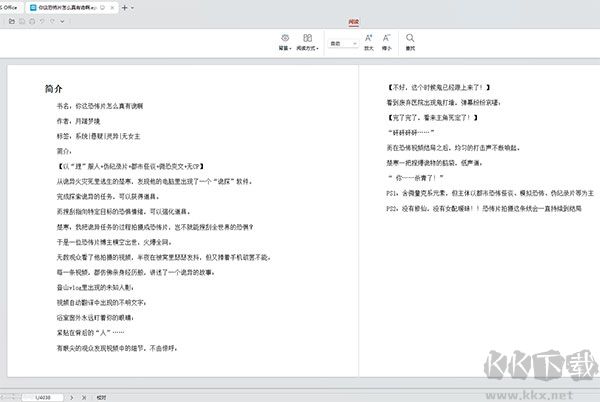The height and width of the screenshot is (402, 600).
Task: Expand the new tab dropdown arrow
Action: [132, 8]
